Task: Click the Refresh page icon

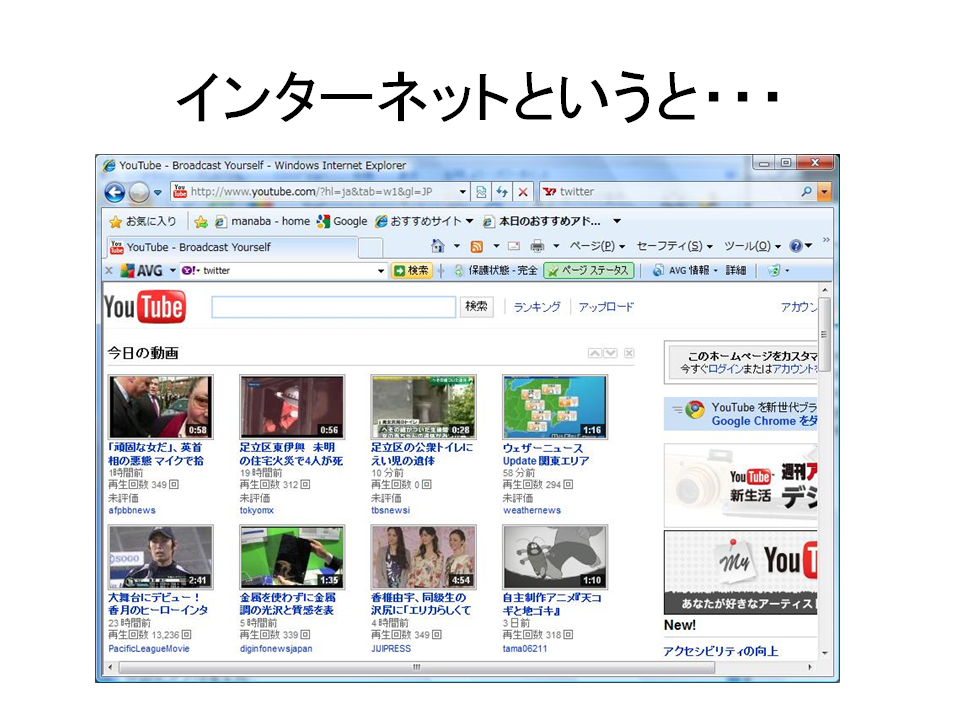Action: [502, 192]
